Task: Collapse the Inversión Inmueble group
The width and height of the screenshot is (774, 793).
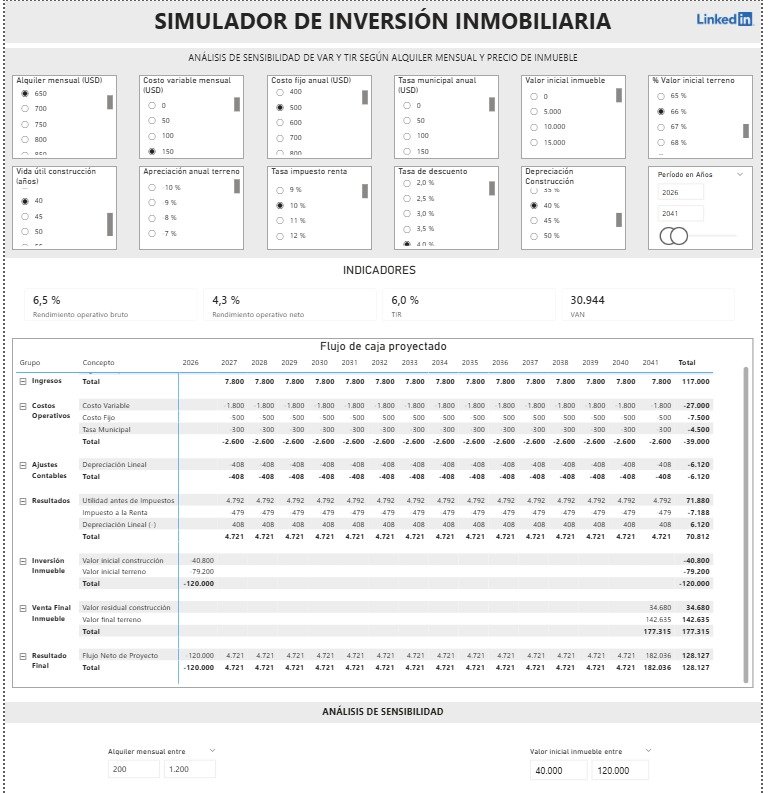Action: coord(23,561)
